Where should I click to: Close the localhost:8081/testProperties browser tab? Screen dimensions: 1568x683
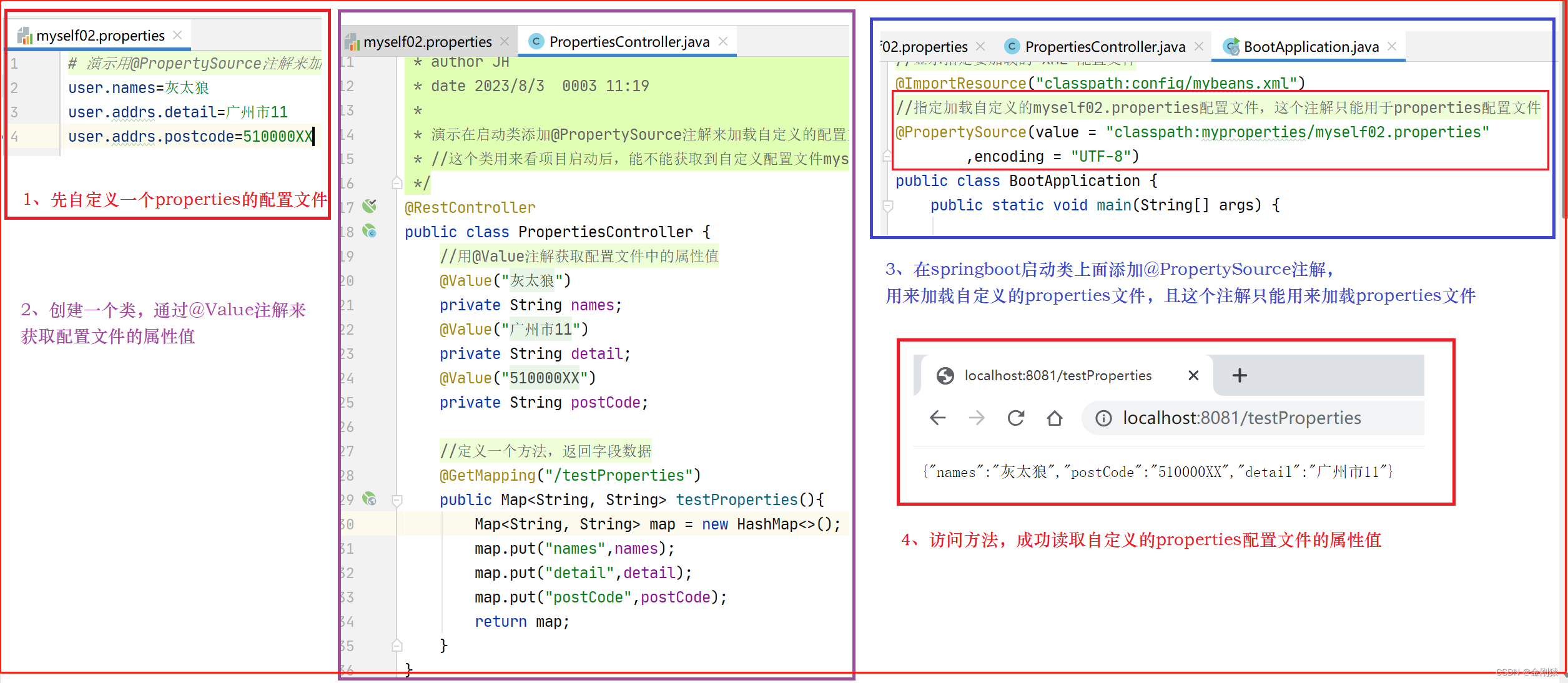coord(1193,375)
